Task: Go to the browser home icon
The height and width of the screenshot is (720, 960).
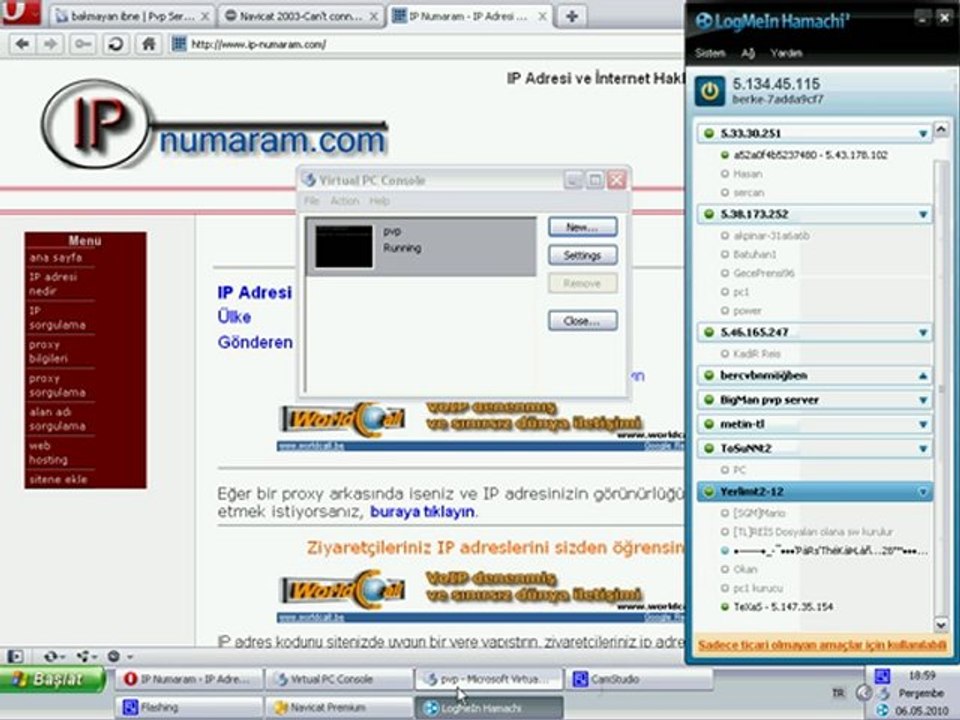Action: [x=148, y=44]
